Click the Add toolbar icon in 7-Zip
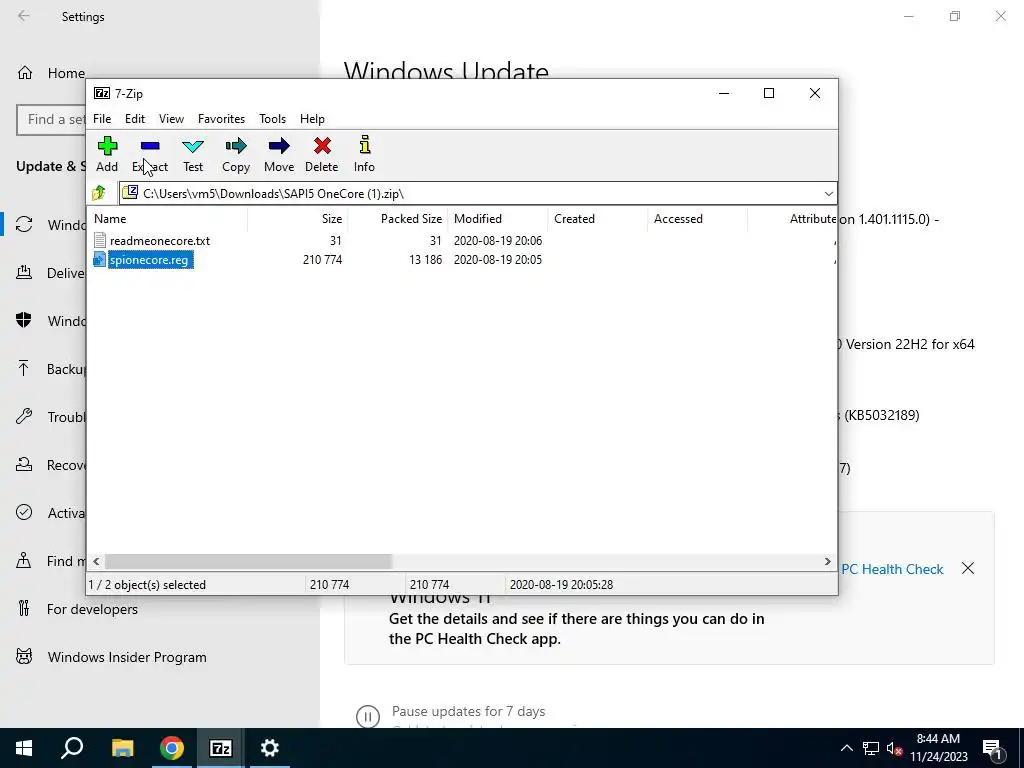This screenshot has height=768, width=1024. (x=107, y=146)
